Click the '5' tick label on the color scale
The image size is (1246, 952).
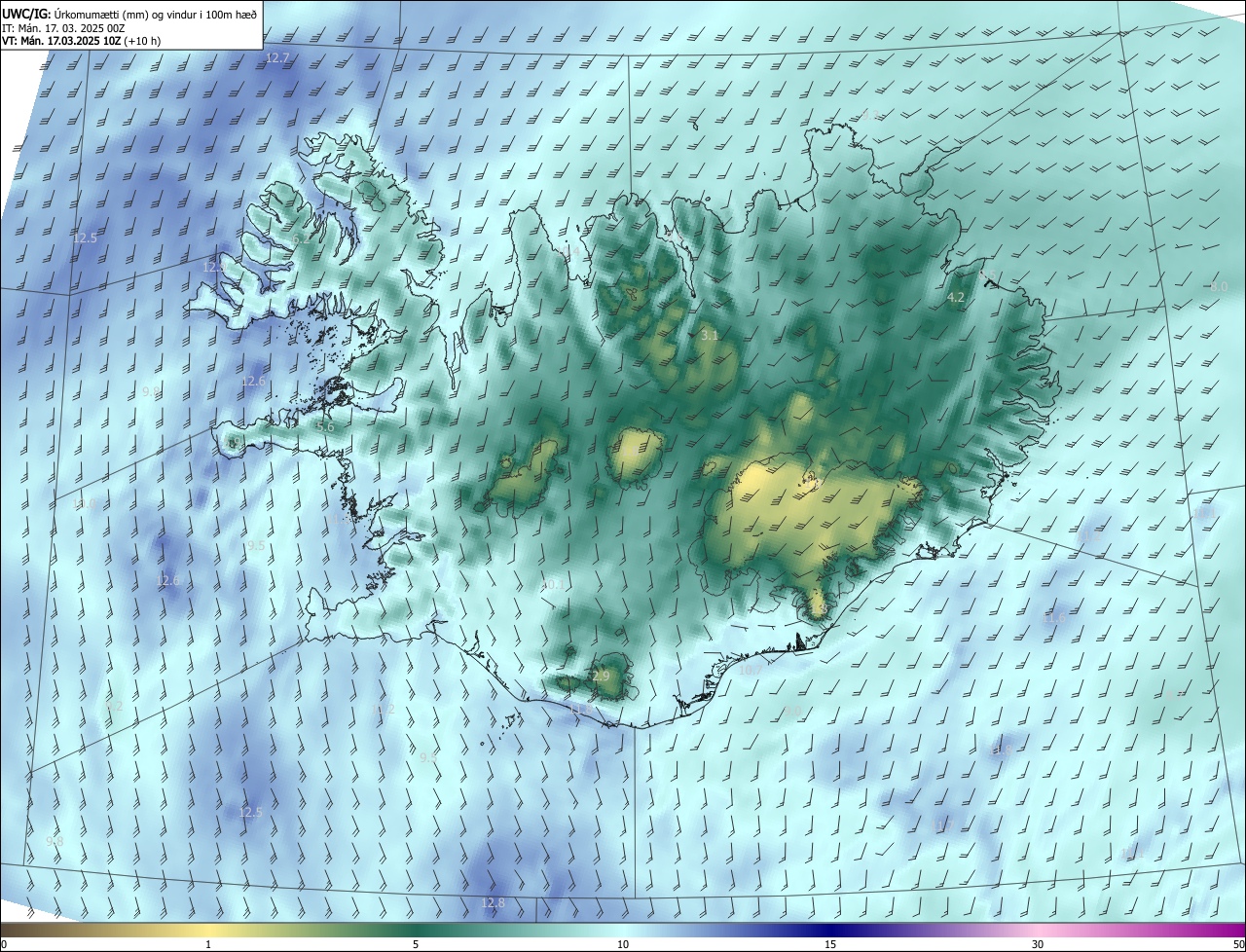click(416, 945)
